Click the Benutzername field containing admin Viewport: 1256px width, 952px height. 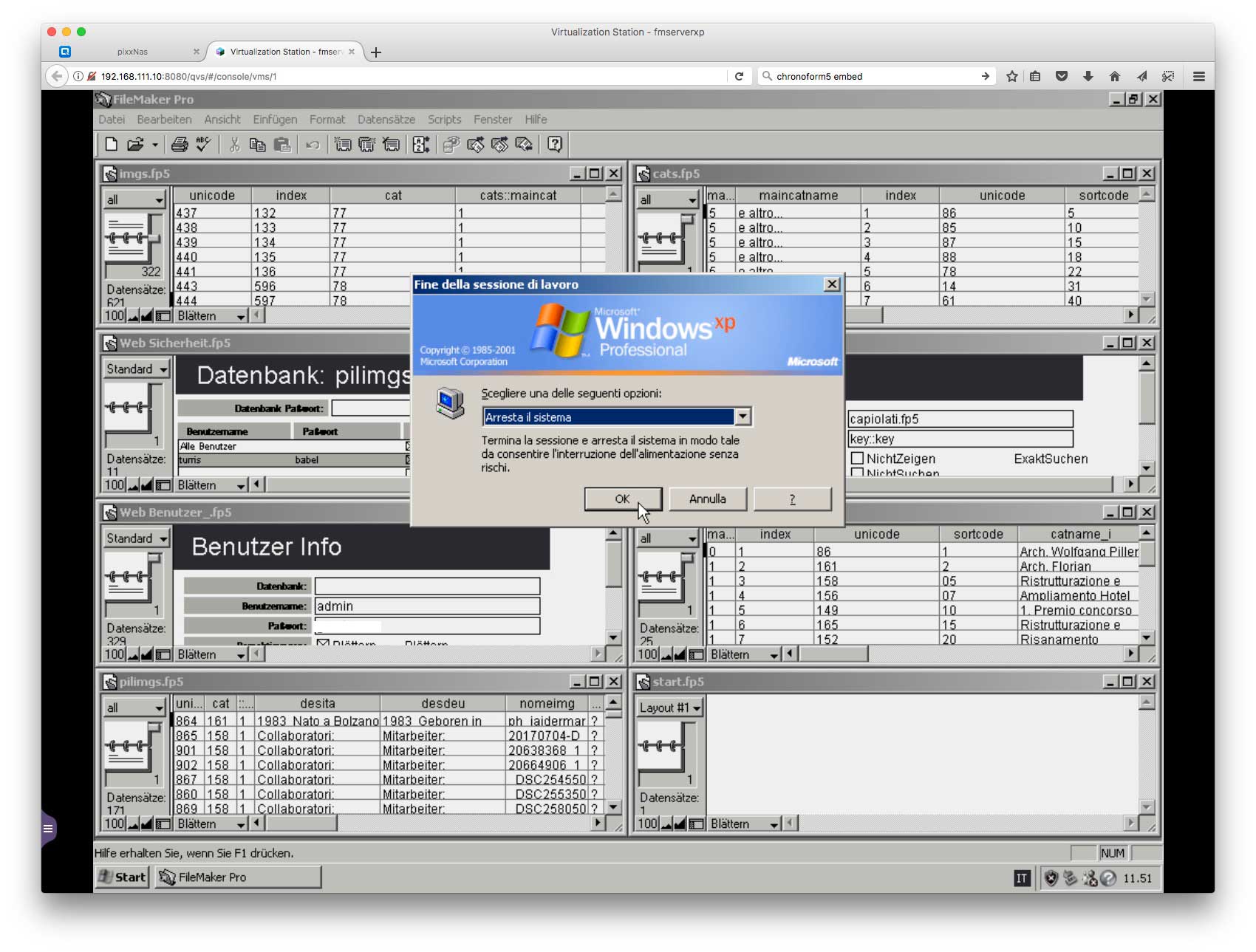(x=427, y=606)
